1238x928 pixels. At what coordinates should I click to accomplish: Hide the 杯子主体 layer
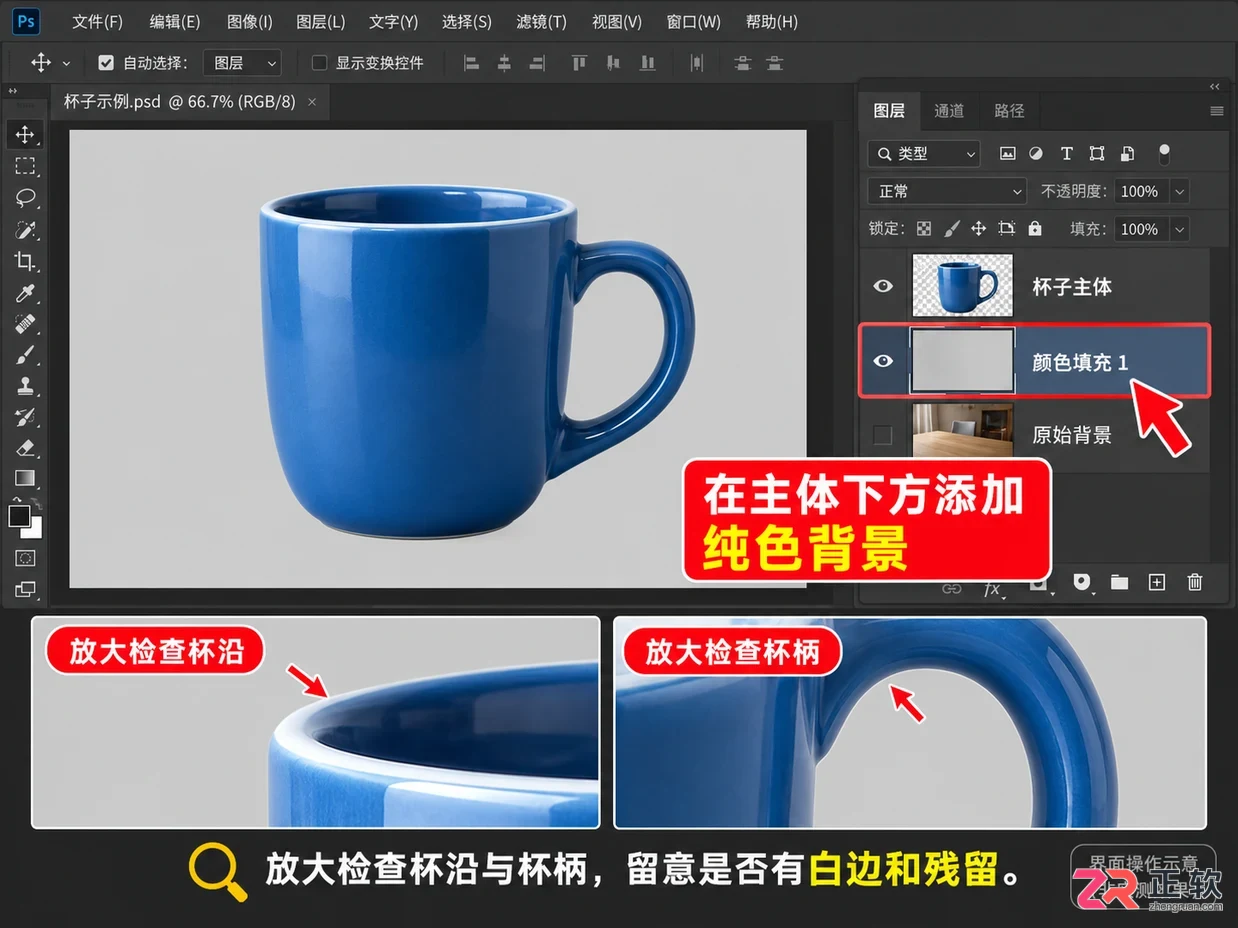click(883, 286)
